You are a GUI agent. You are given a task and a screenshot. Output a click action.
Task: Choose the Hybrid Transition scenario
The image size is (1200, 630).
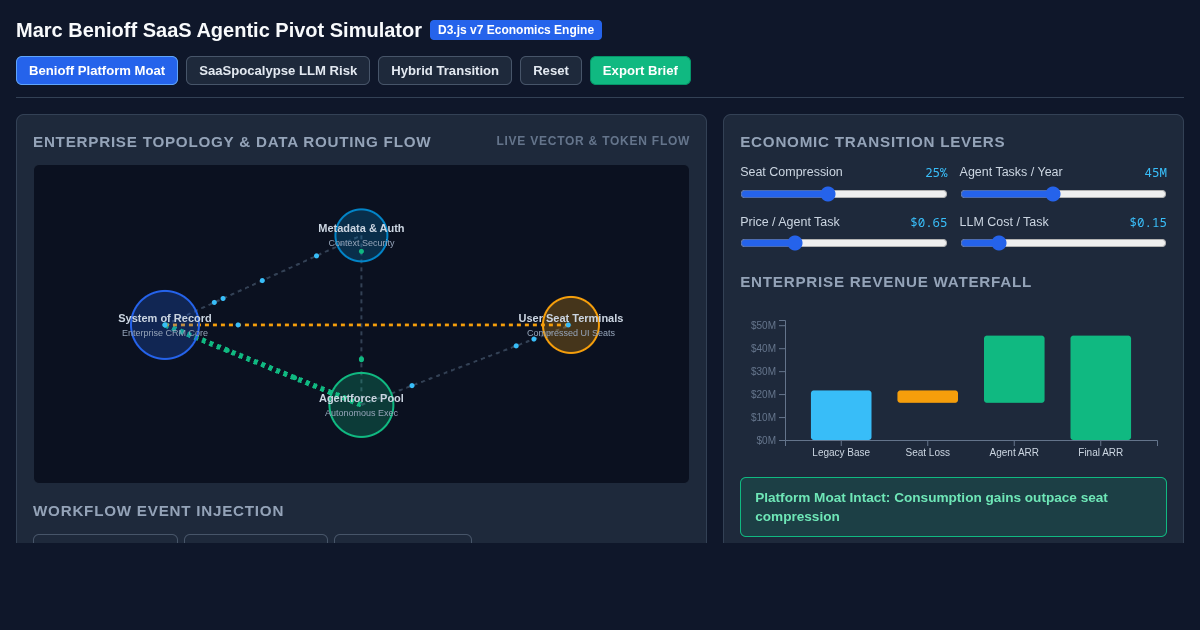coord(445,71)
